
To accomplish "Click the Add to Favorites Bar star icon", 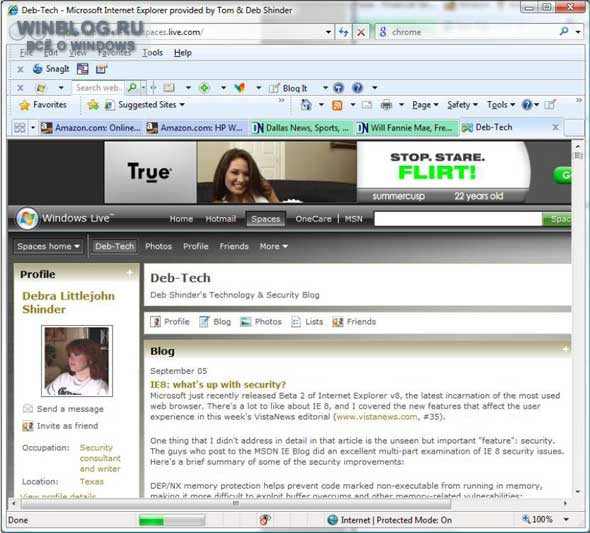I will click(x=93, y=105).
